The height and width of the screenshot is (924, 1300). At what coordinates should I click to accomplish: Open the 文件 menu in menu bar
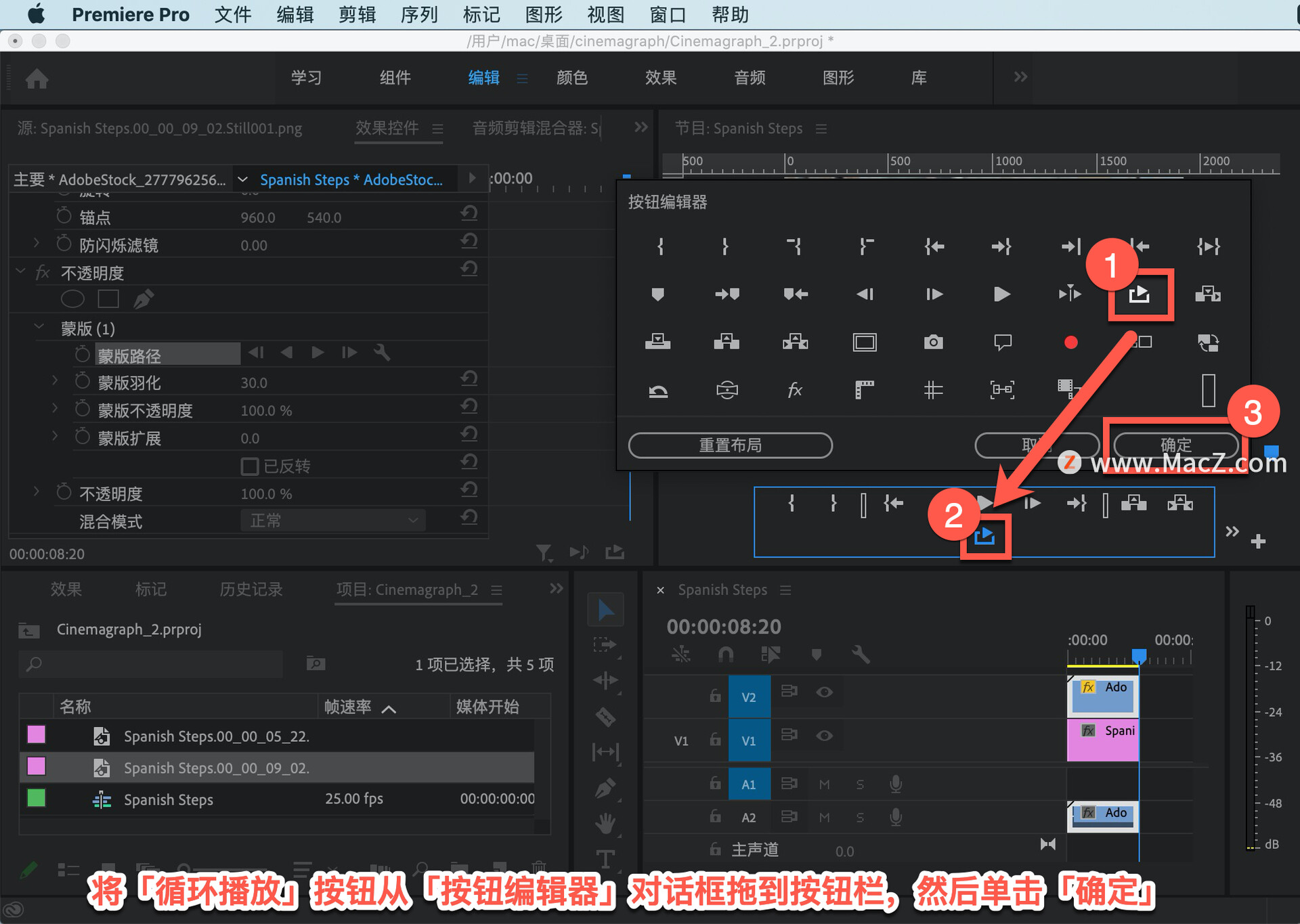point(232,14)
